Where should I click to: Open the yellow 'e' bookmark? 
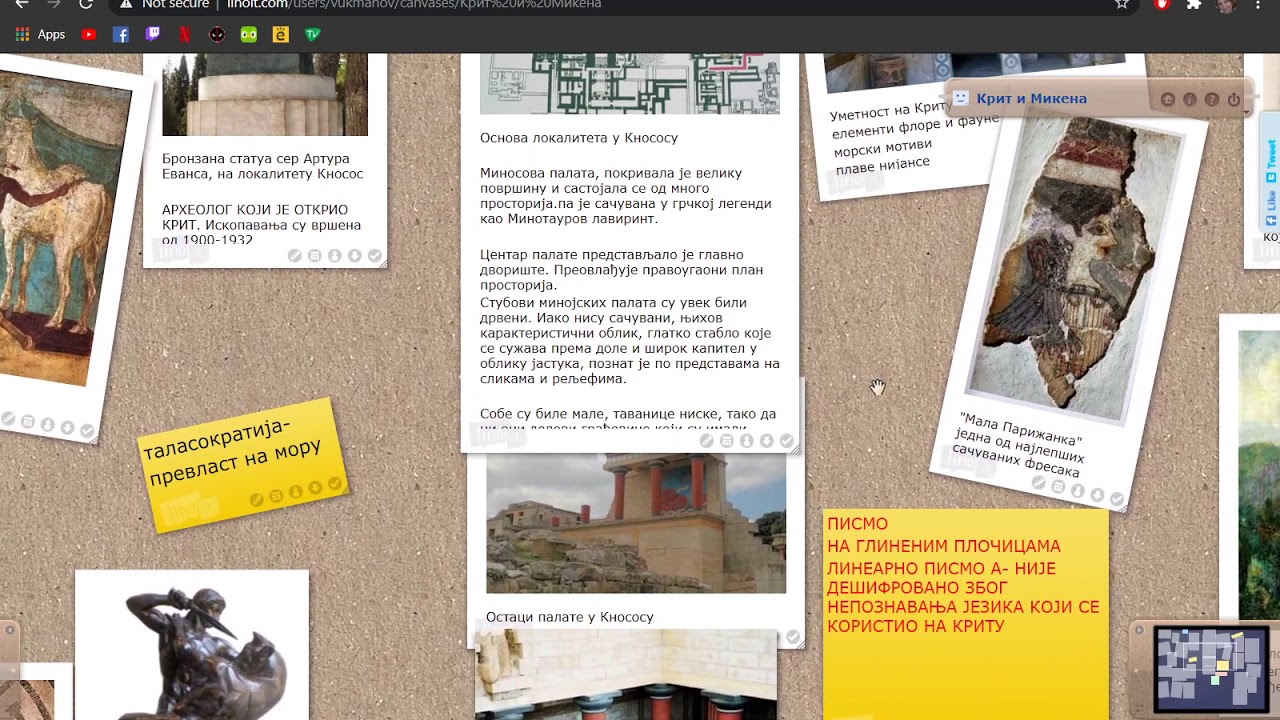(281, 34)
